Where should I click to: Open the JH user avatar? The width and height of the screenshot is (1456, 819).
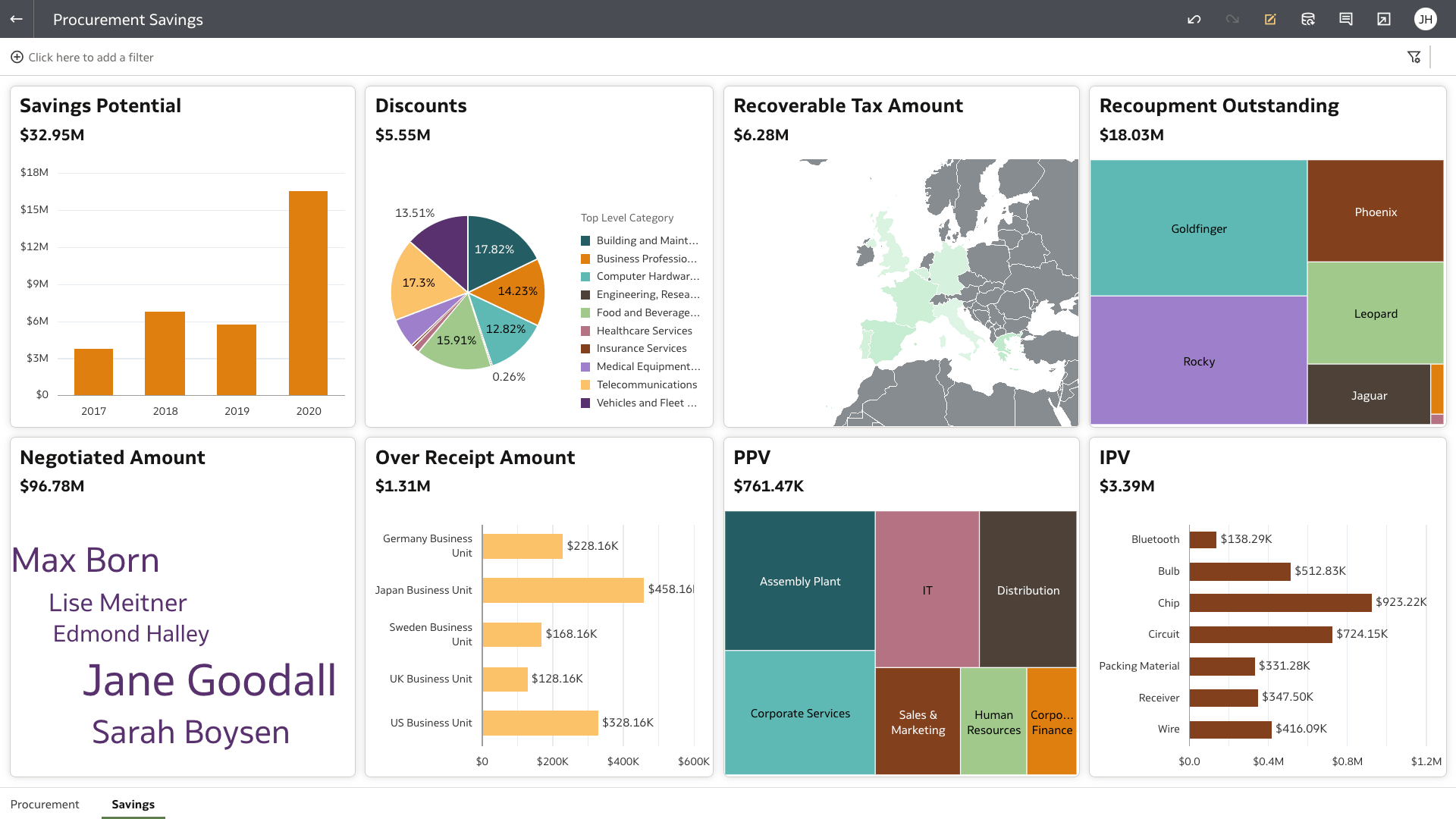[1426, 19]
